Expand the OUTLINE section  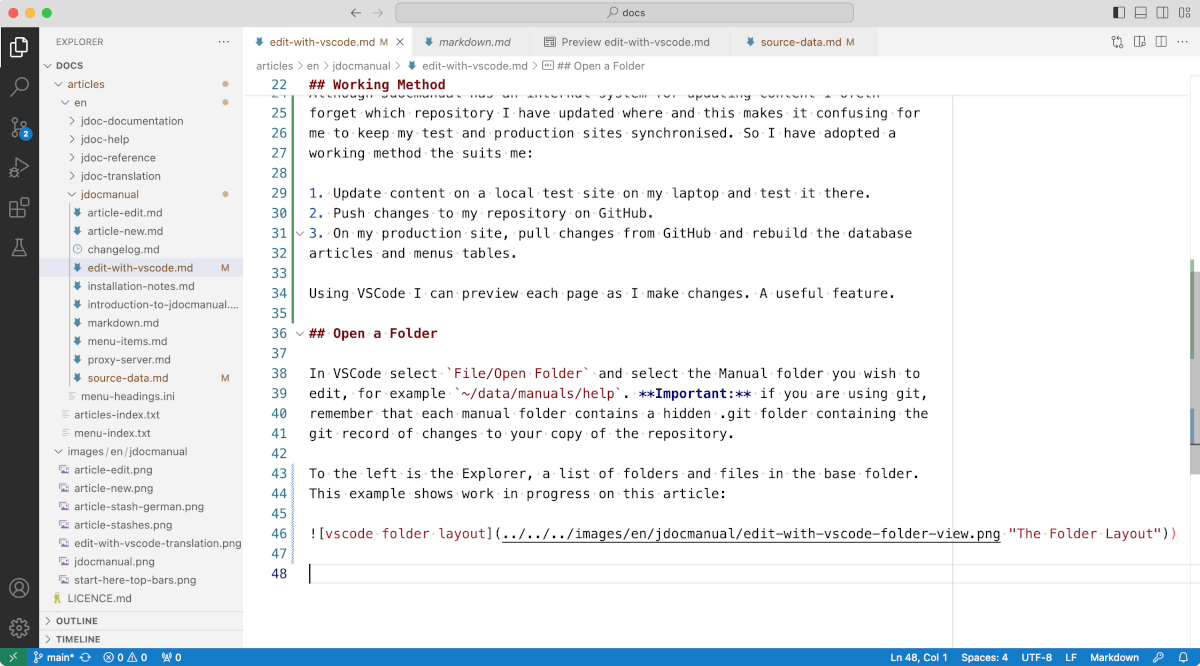(76, 621)
